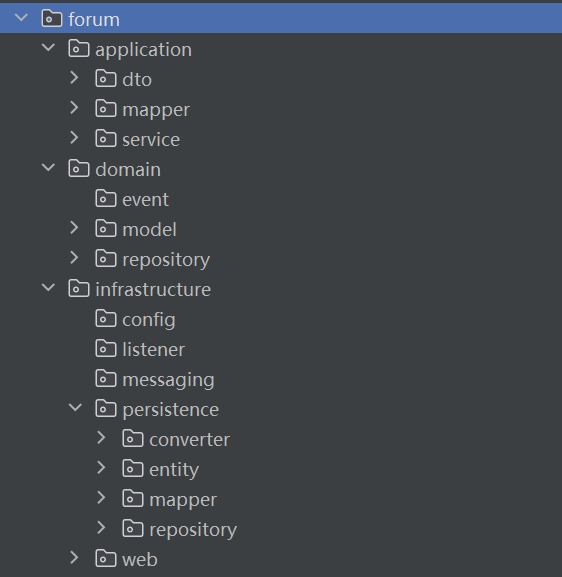Image resolution: width=562 pixels, height=577 pixels.
Task: Expand the entity package under persistence
Action: [101, 468]
